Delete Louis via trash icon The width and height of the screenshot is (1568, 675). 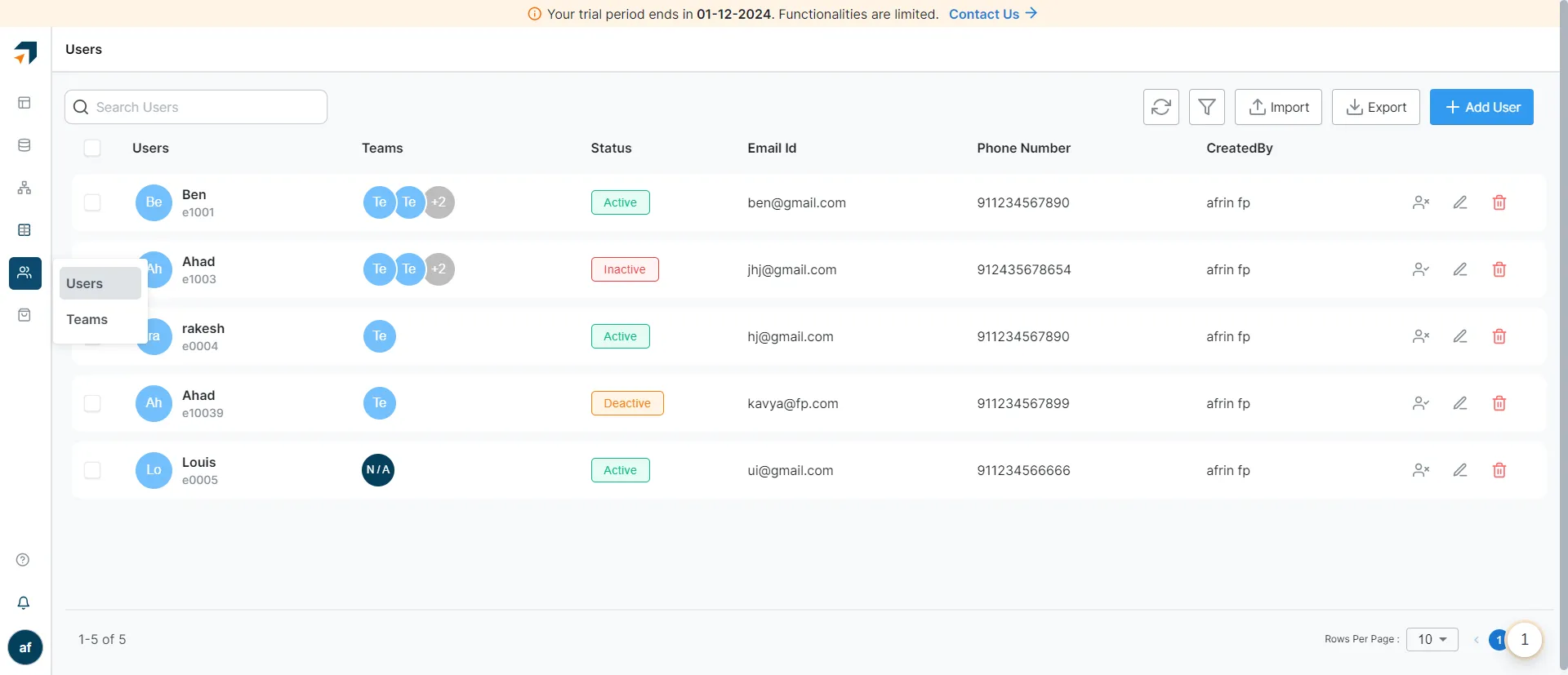click(1499, 470)
